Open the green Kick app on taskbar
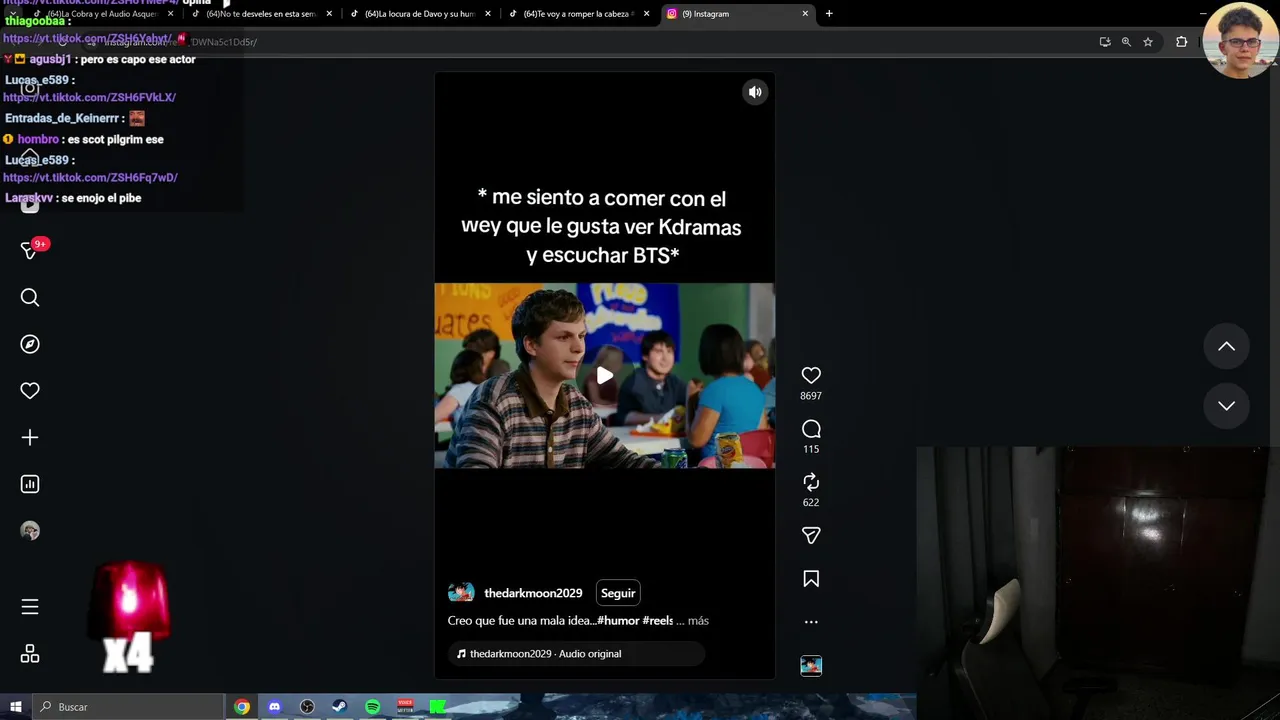The image size is (1280, 720). 437,707
